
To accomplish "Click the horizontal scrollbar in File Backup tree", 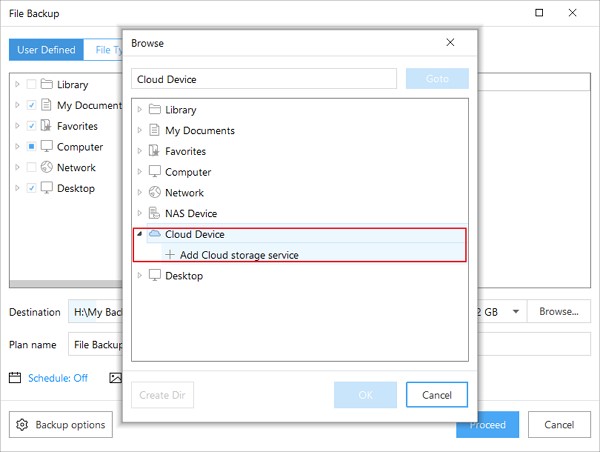I will 66,284.
